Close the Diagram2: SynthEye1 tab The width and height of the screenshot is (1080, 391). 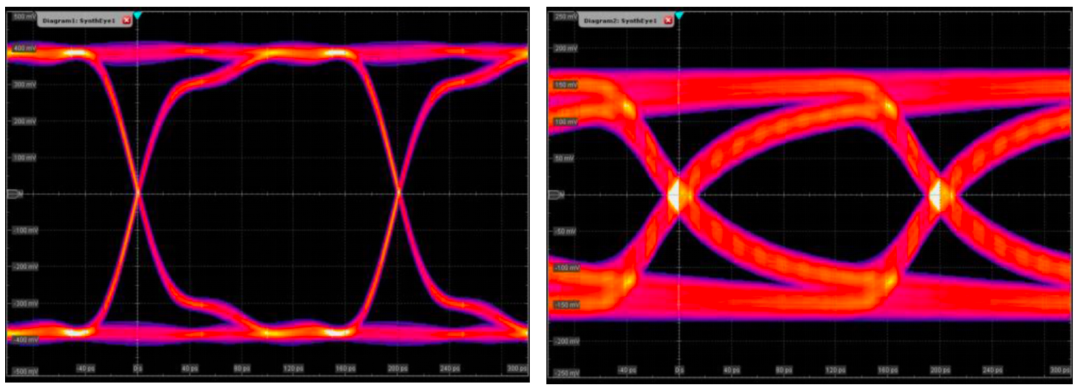click(667, 21)
